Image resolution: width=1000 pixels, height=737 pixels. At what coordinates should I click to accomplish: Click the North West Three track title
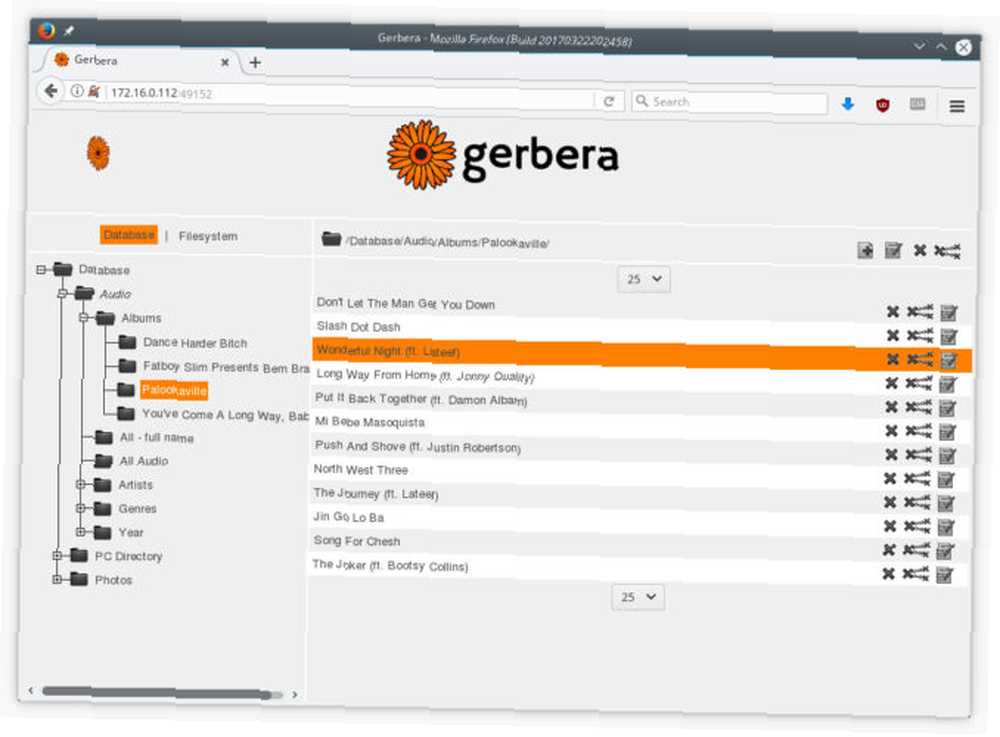[x=360, y=469]
